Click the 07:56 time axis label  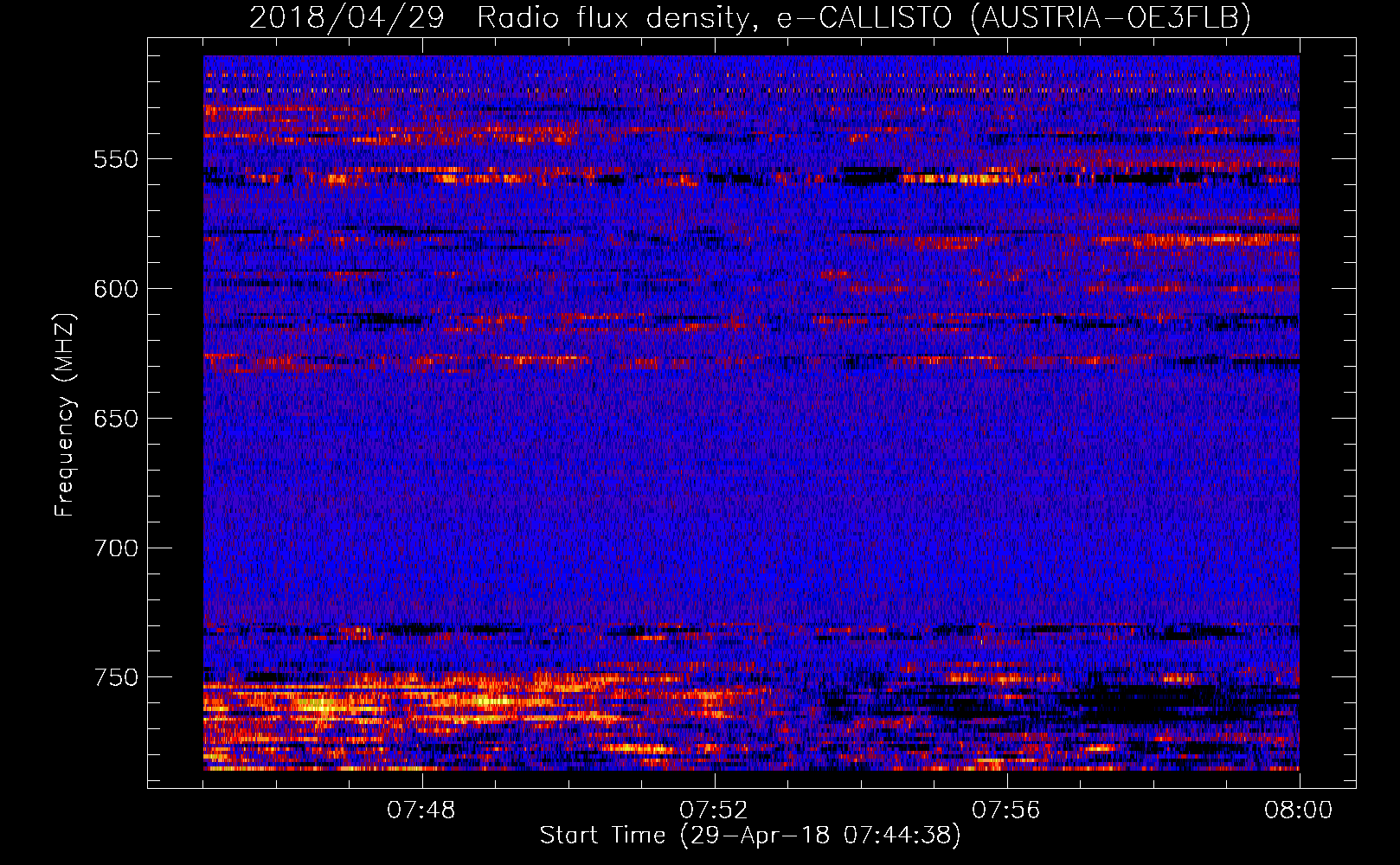[x=1006, y=811]
